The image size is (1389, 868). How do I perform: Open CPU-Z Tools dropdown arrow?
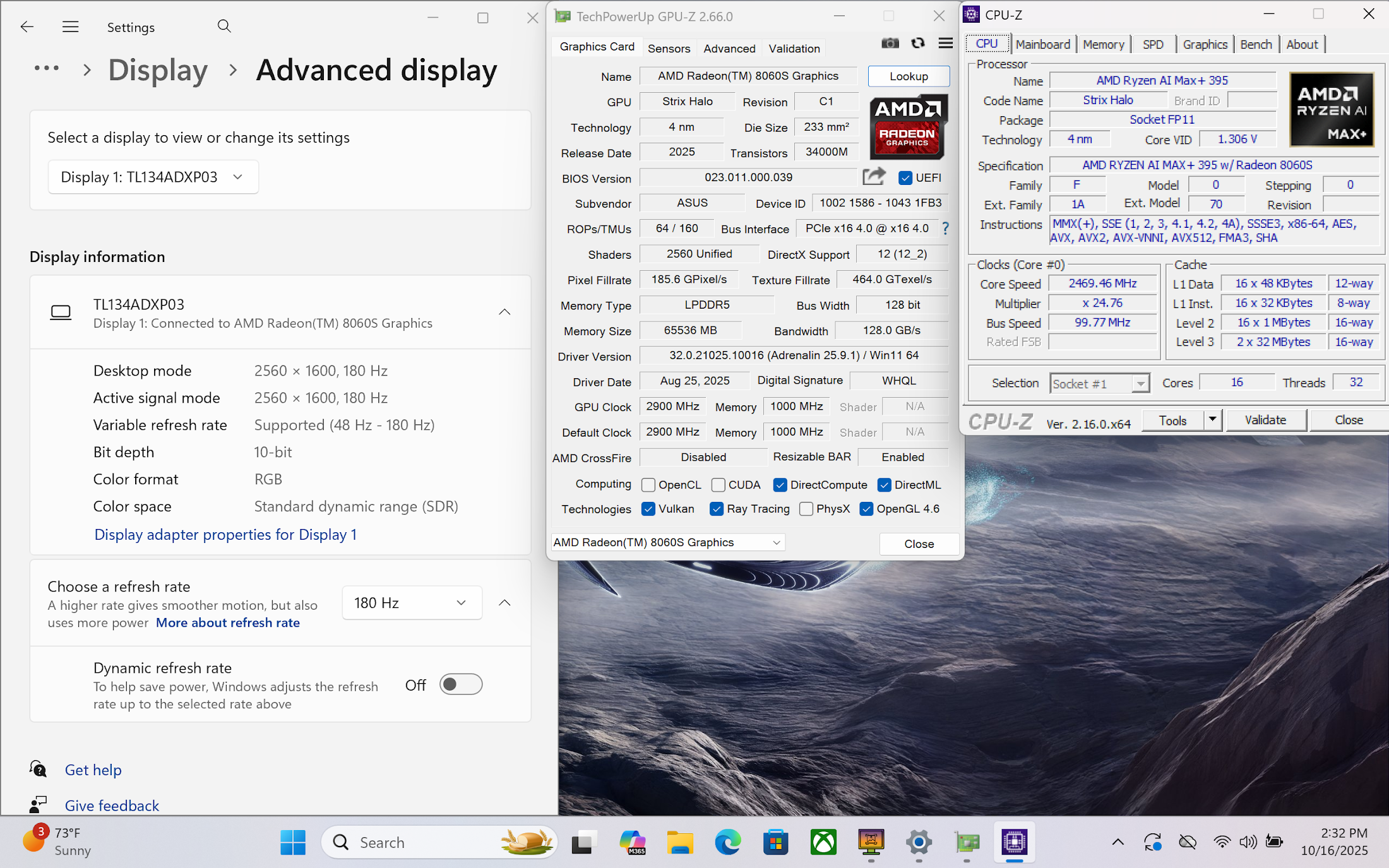coord(1212,420)
